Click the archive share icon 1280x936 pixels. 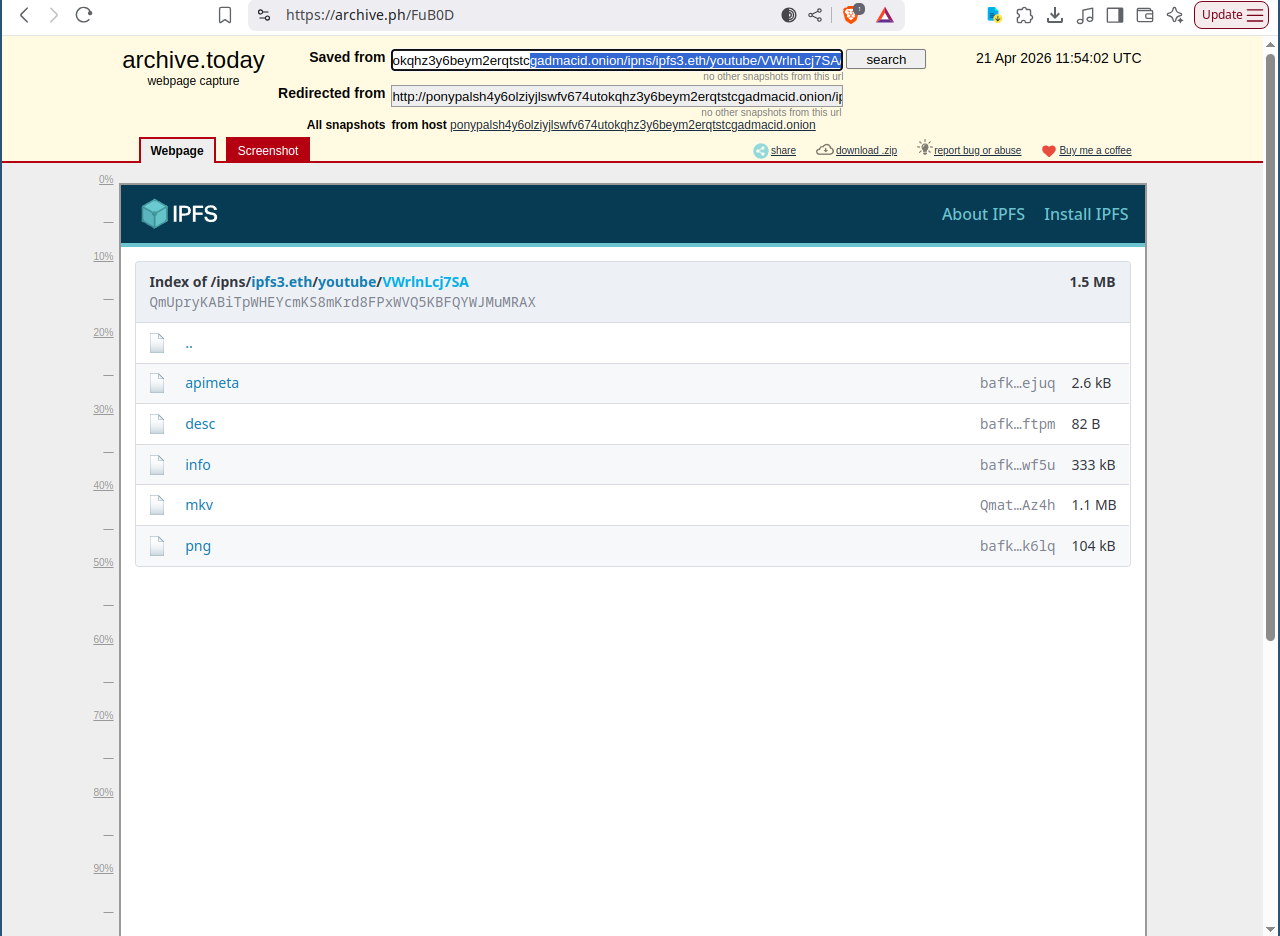[x=761, y=151]
